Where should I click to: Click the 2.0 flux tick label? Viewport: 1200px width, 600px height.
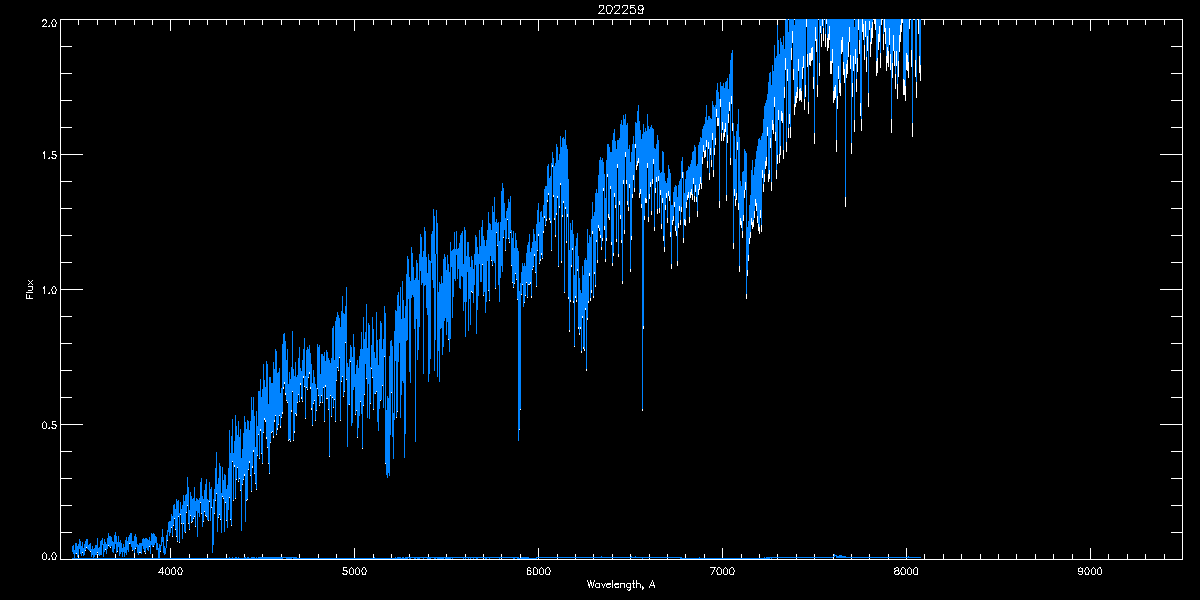tap(47, 22)
